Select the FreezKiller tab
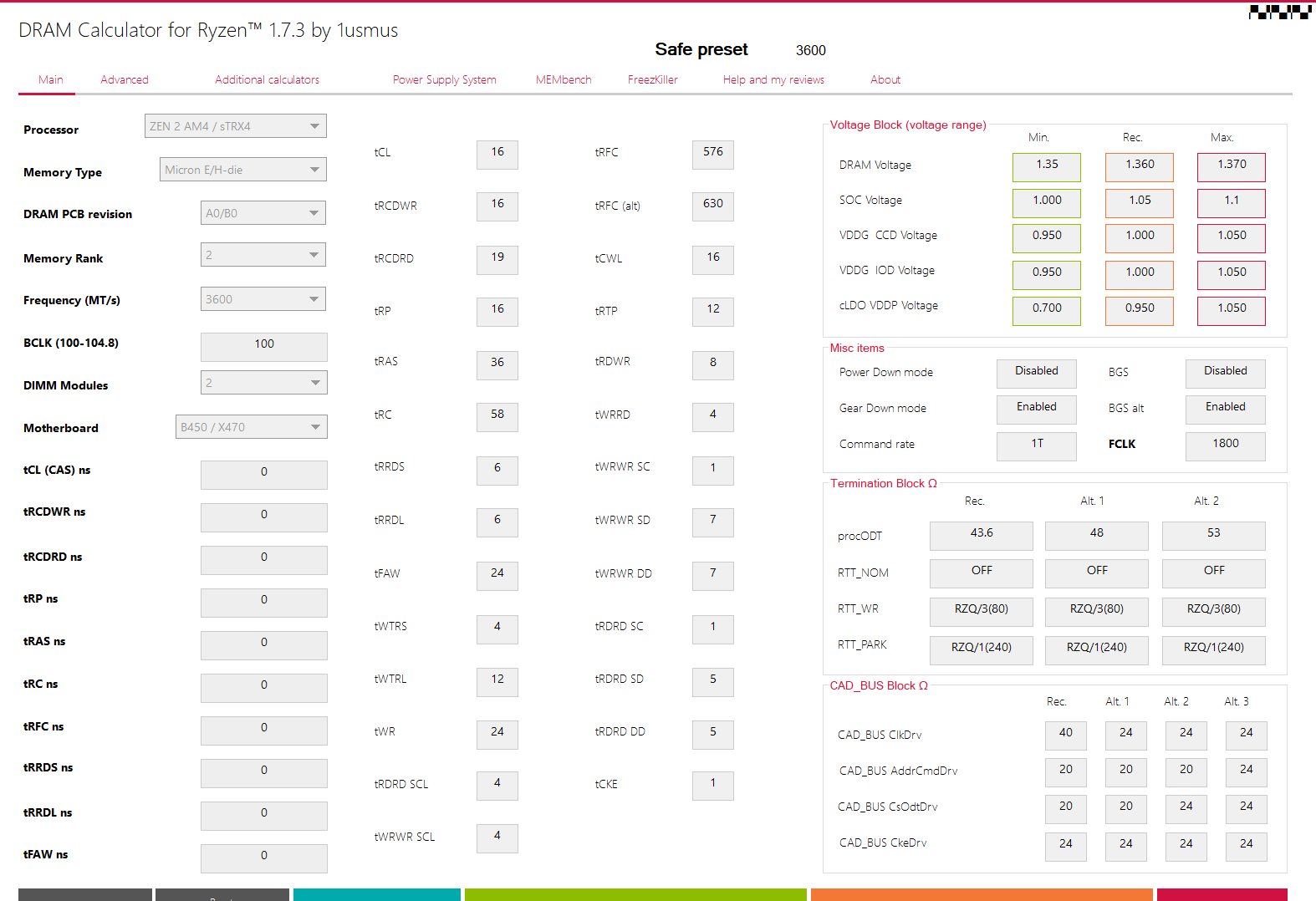The height and width of the screenshot is (901, 1316). (652, 80)
